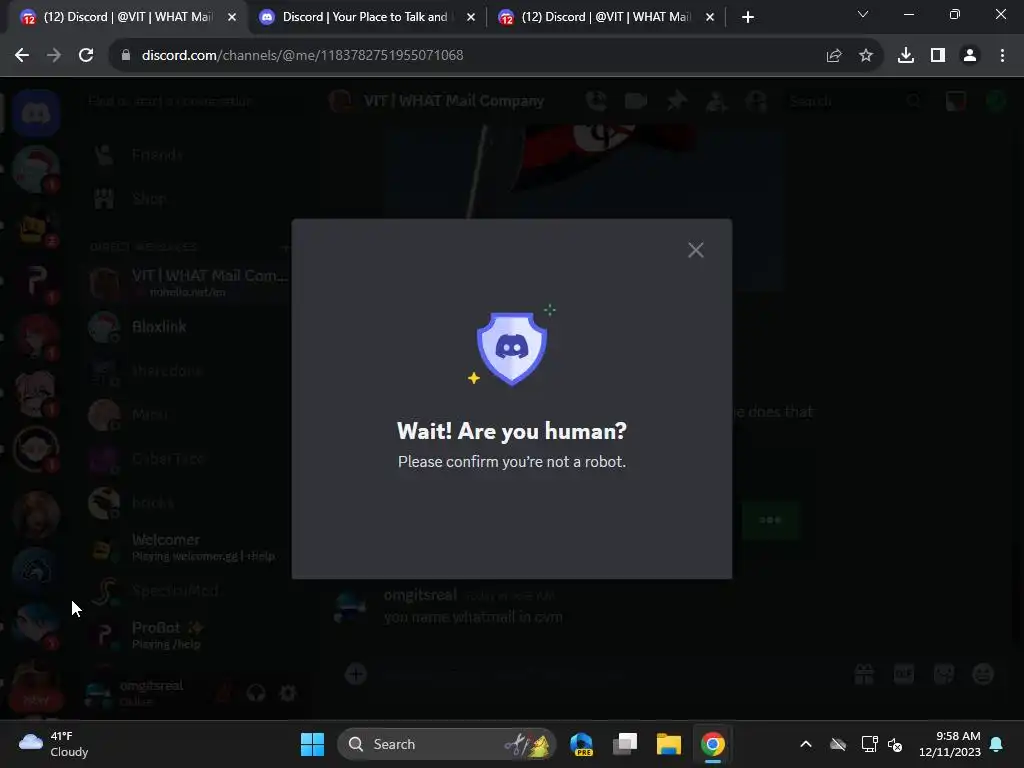Go forward to next page

54,56
